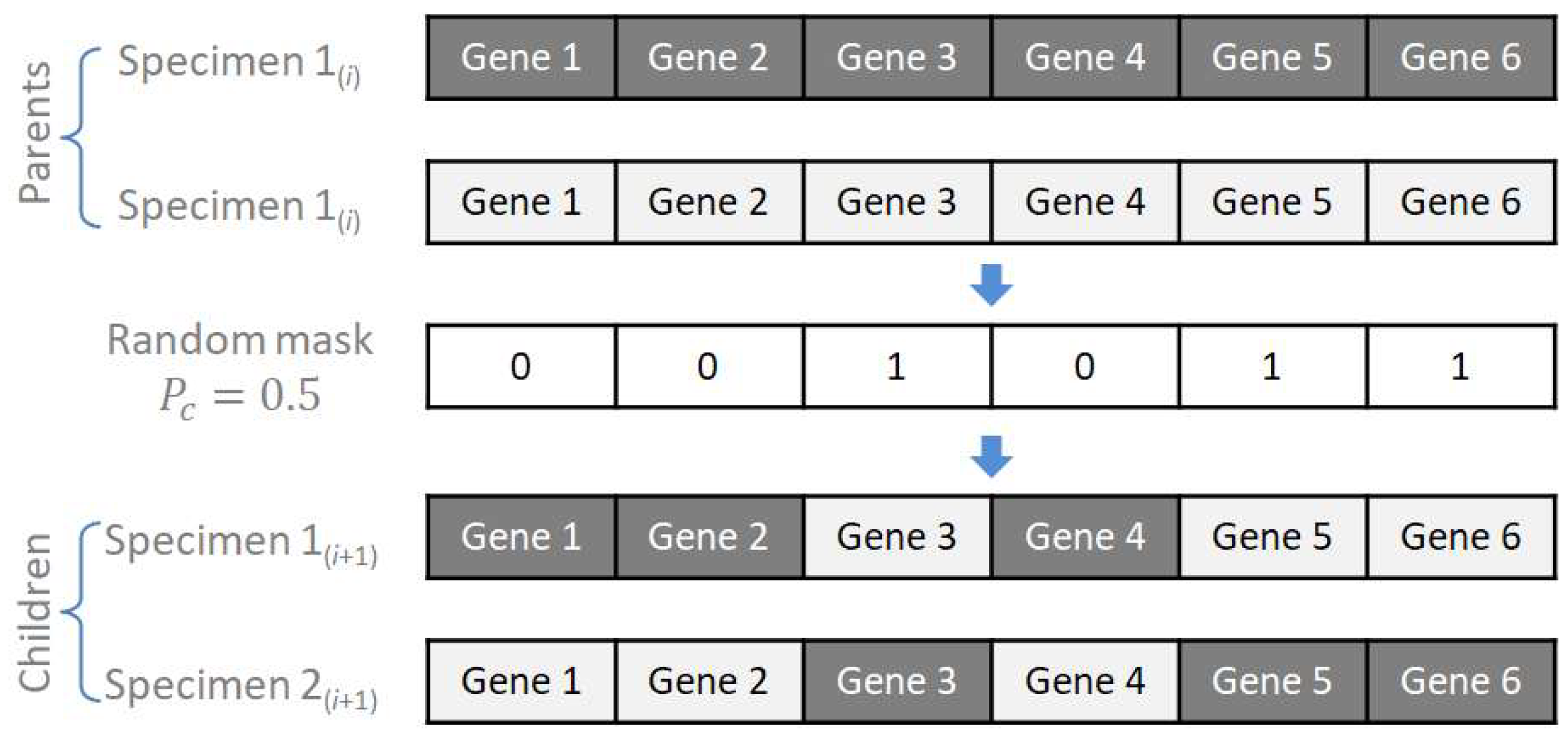Image resolution: width=1568 pixels, height=738 pixels.
Task: Select light Gene 2 in the bottom child row
Action: click(x=708, y=681)
